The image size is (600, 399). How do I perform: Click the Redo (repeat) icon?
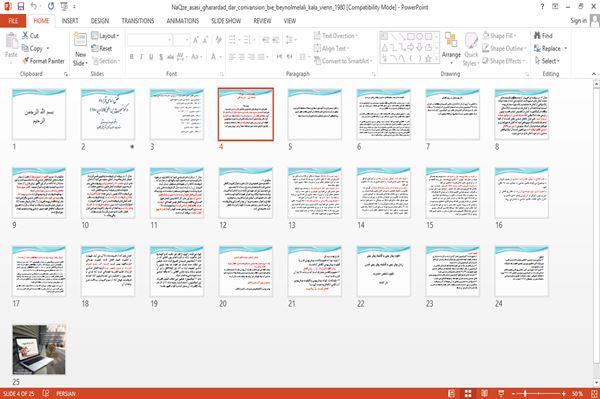[51, 7]
